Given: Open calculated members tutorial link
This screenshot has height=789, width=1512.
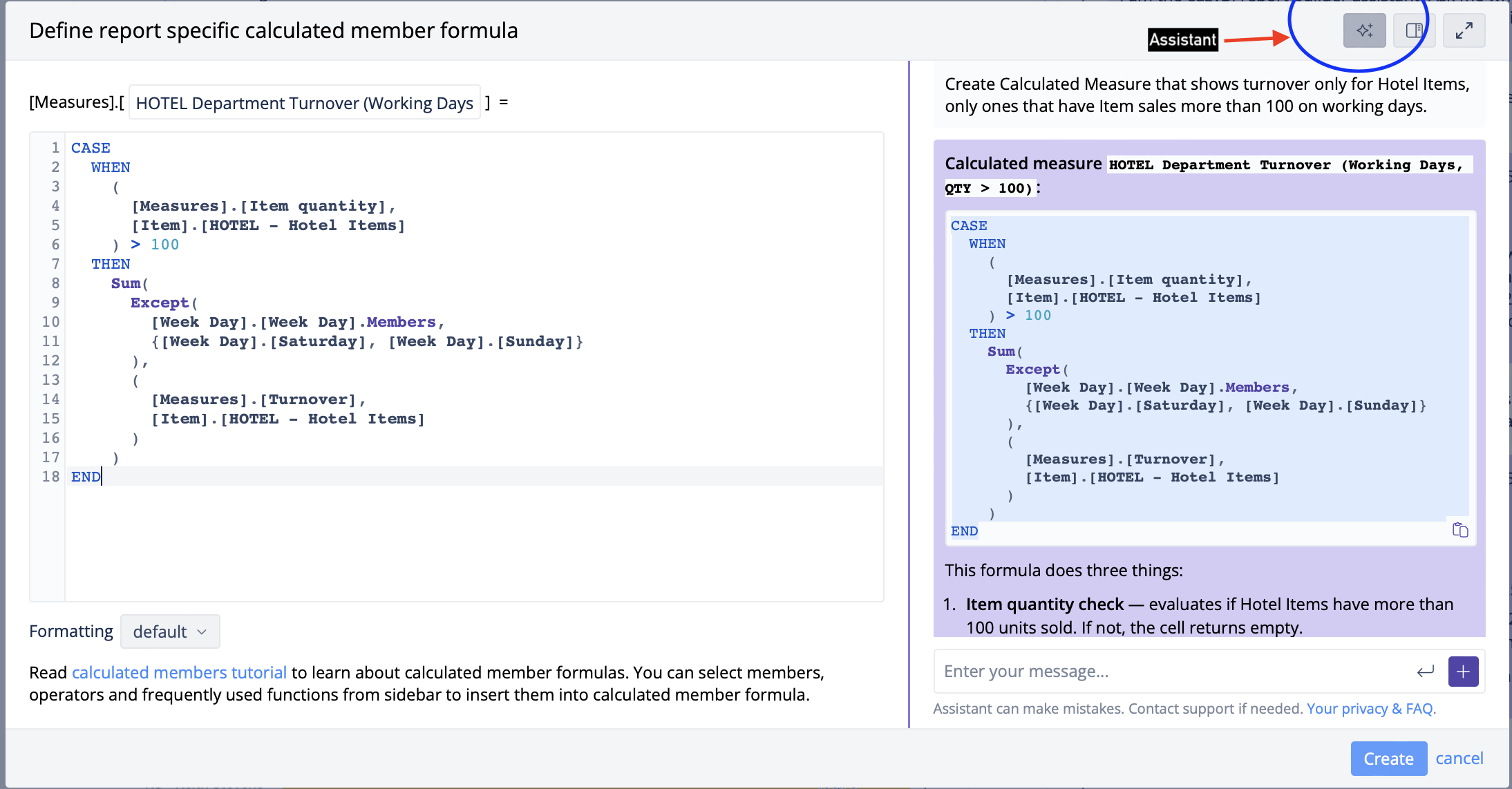Looking at the screenshot, I should coord(179,672).
